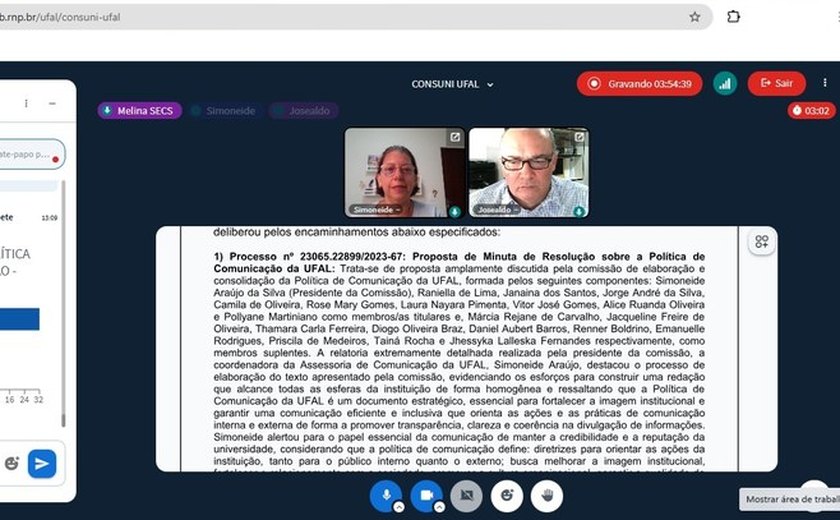Click the chat panel vertical scrollbar
The image size is (840, 520).
tap(63, 304)
